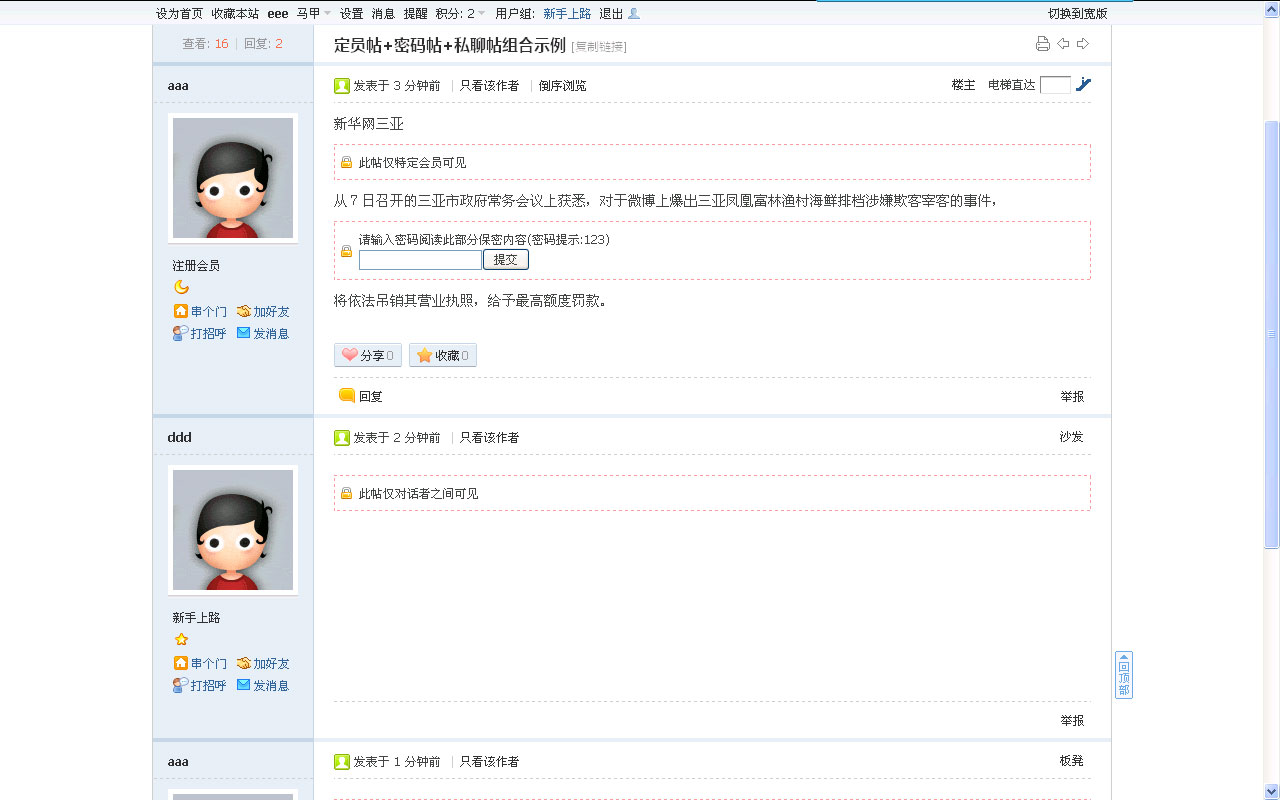The width and height of the screenshot is (1280, 800).
Task: Click the password input field
Action: tap(420, 260)
